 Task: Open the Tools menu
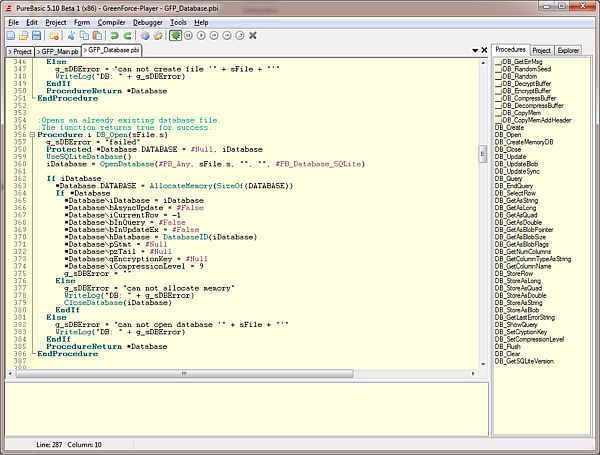tap(179, 21)
